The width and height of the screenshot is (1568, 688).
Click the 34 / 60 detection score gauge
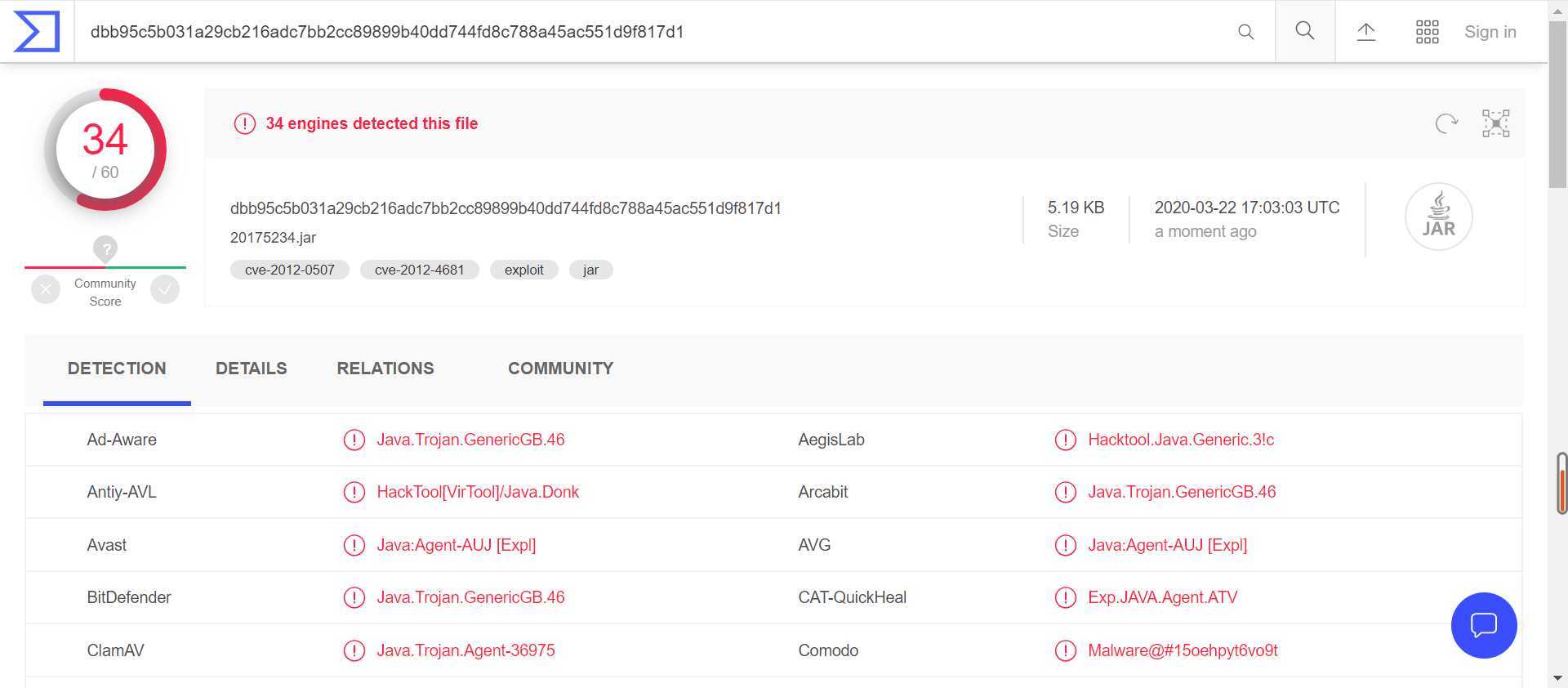[x=105, y=150]
